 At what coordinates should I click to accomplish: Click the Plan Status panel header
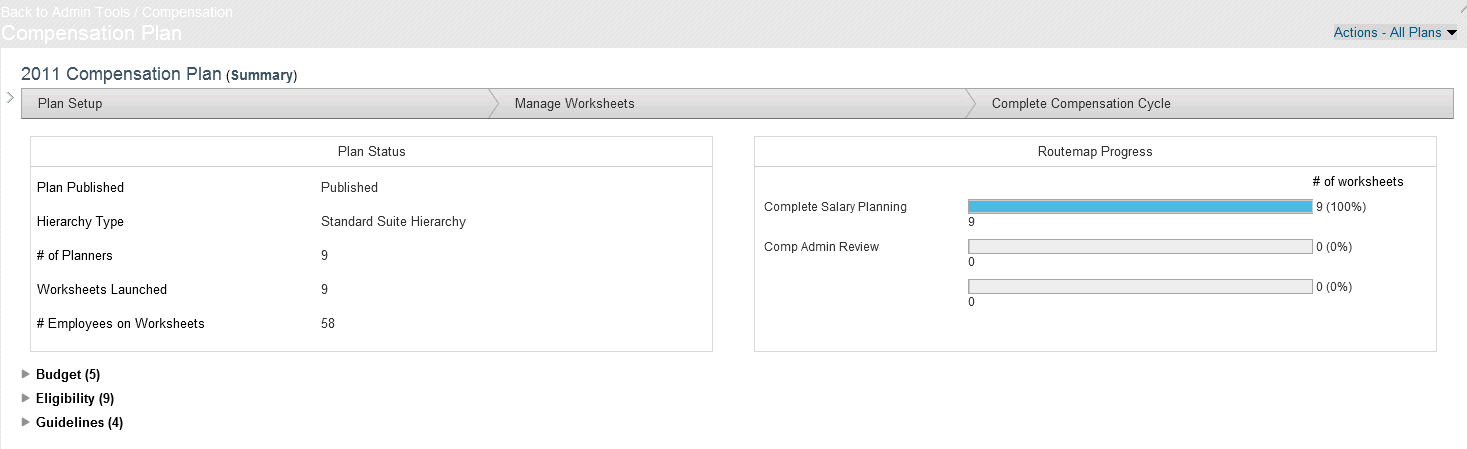click(371, 152)
